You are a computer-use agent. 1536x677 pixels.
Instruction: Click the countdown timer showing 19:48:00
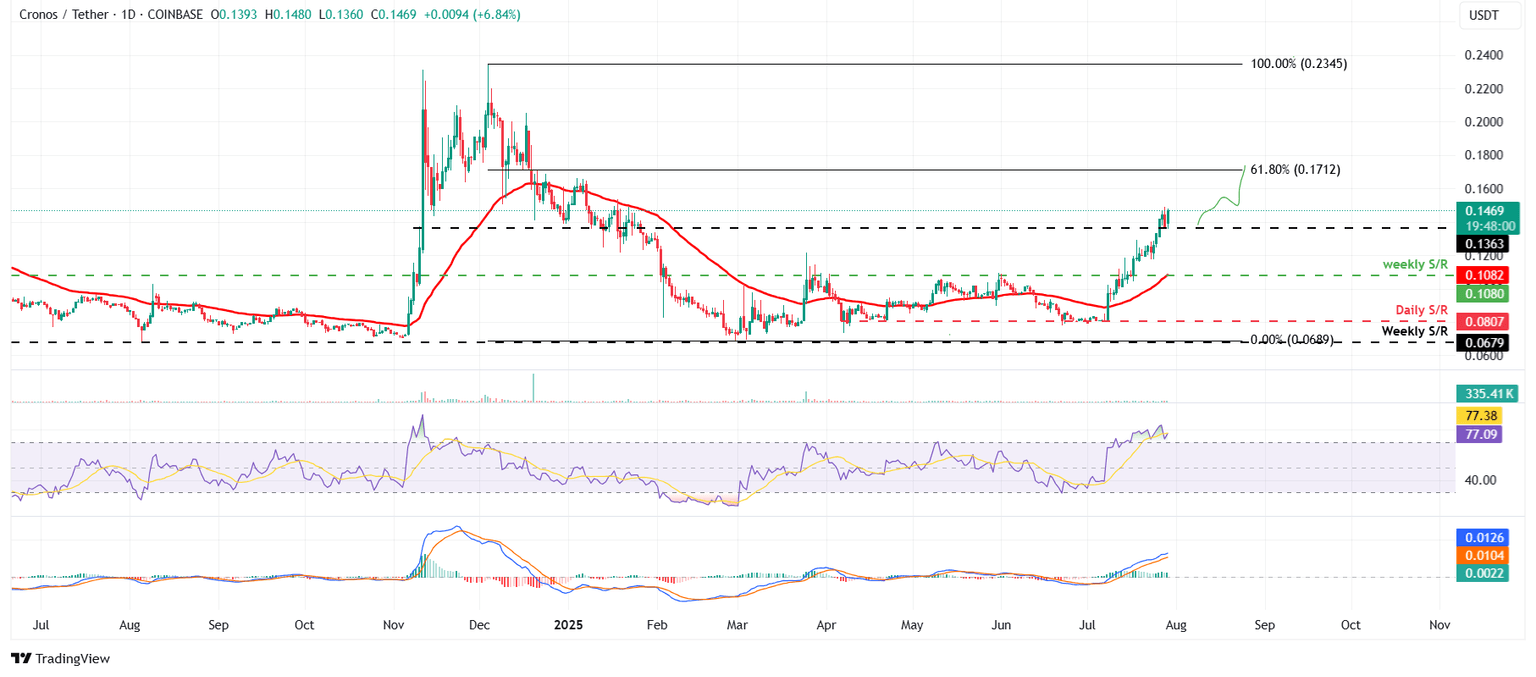pos(1489,226)
